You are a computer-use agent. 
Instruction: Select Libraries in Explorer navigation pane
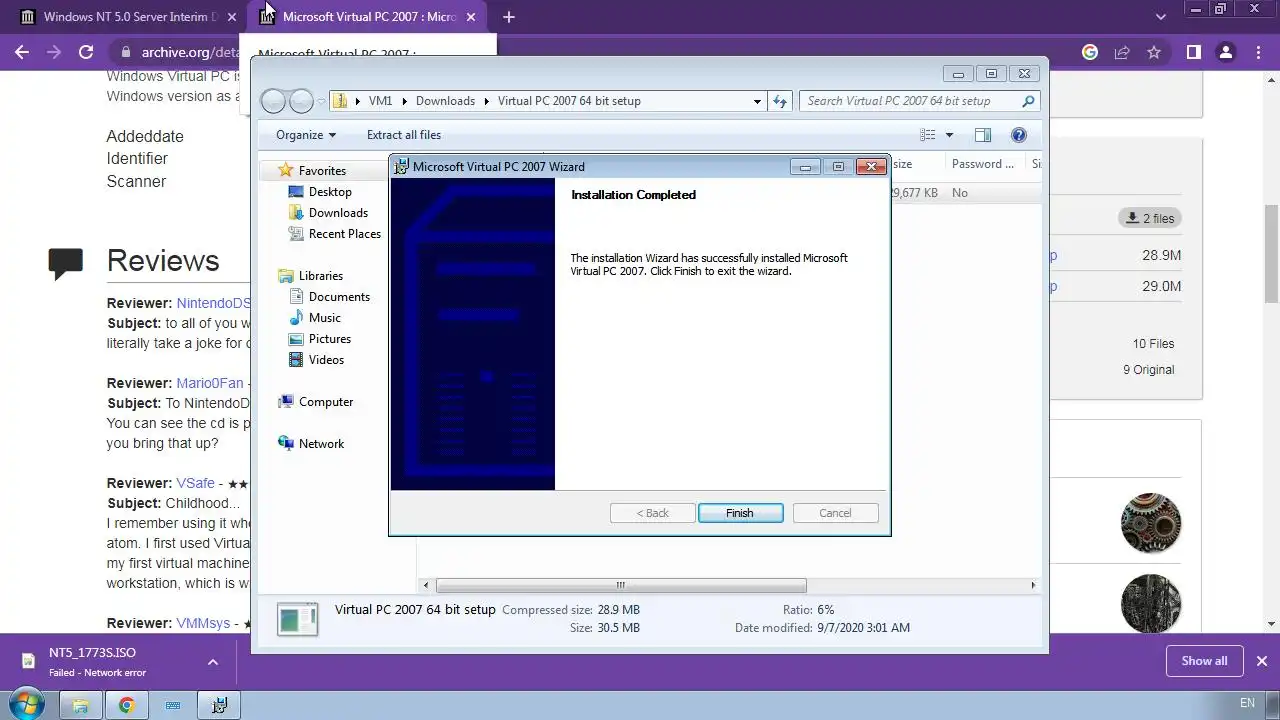tap(320, 276)
